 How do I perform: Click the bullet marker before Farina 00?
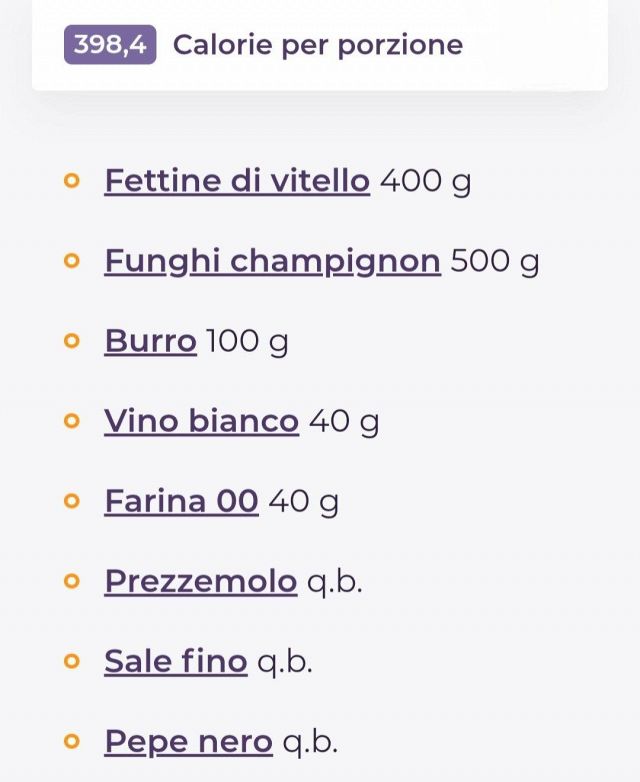72,501
